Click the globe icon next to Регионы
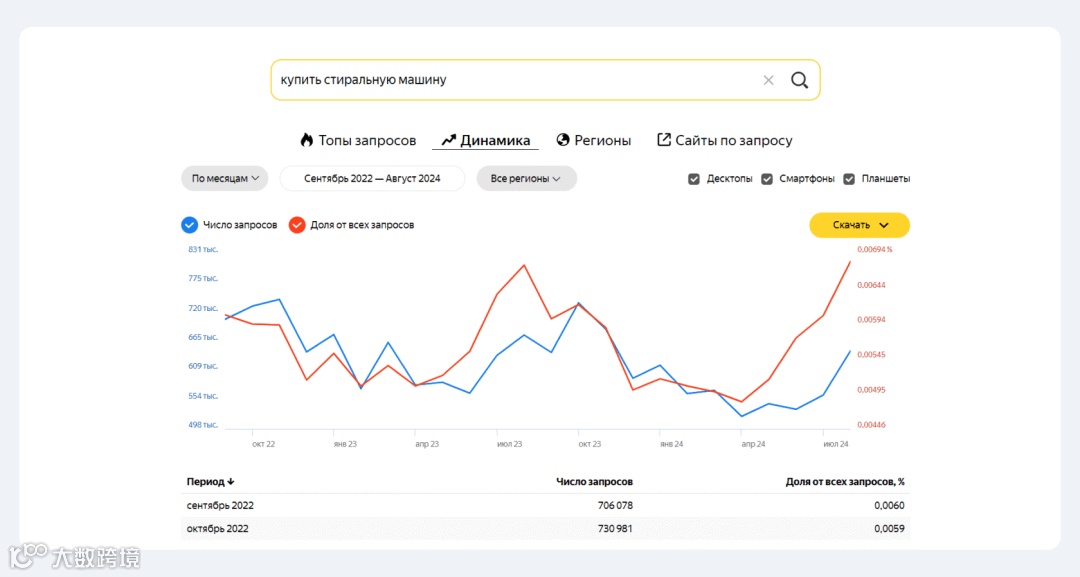The height and width of the screenshot is (577, 1080). pos(563,140)
